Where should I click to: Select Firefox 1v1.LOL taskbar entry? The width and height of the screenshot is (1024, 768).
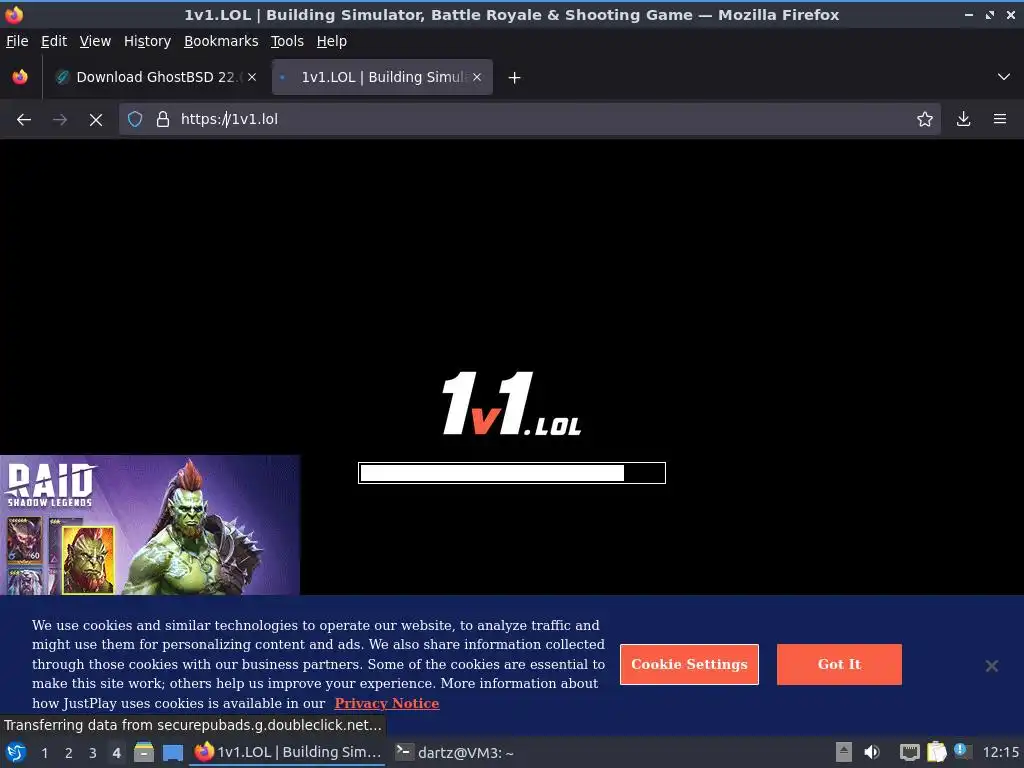click(287, 752)
